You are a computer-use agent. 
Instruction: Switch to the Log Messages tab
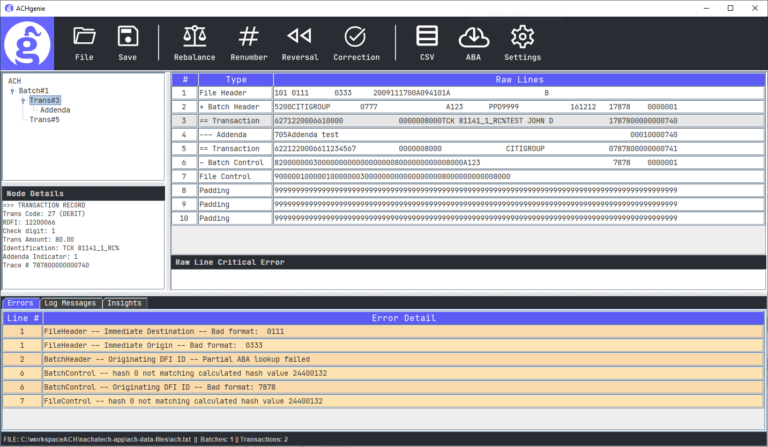point(71,303)
